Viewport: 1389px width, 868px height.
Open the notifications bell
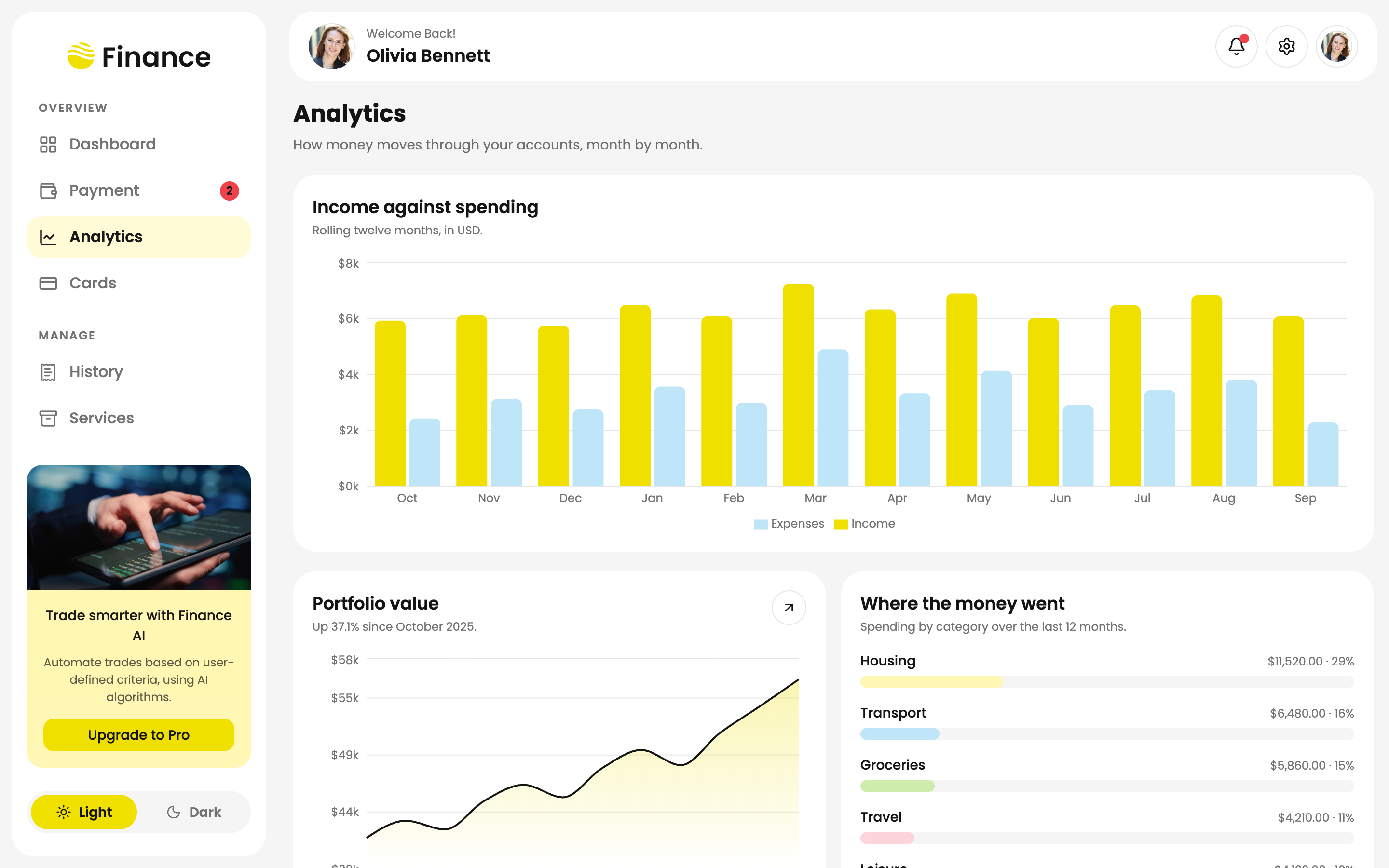1236,46
